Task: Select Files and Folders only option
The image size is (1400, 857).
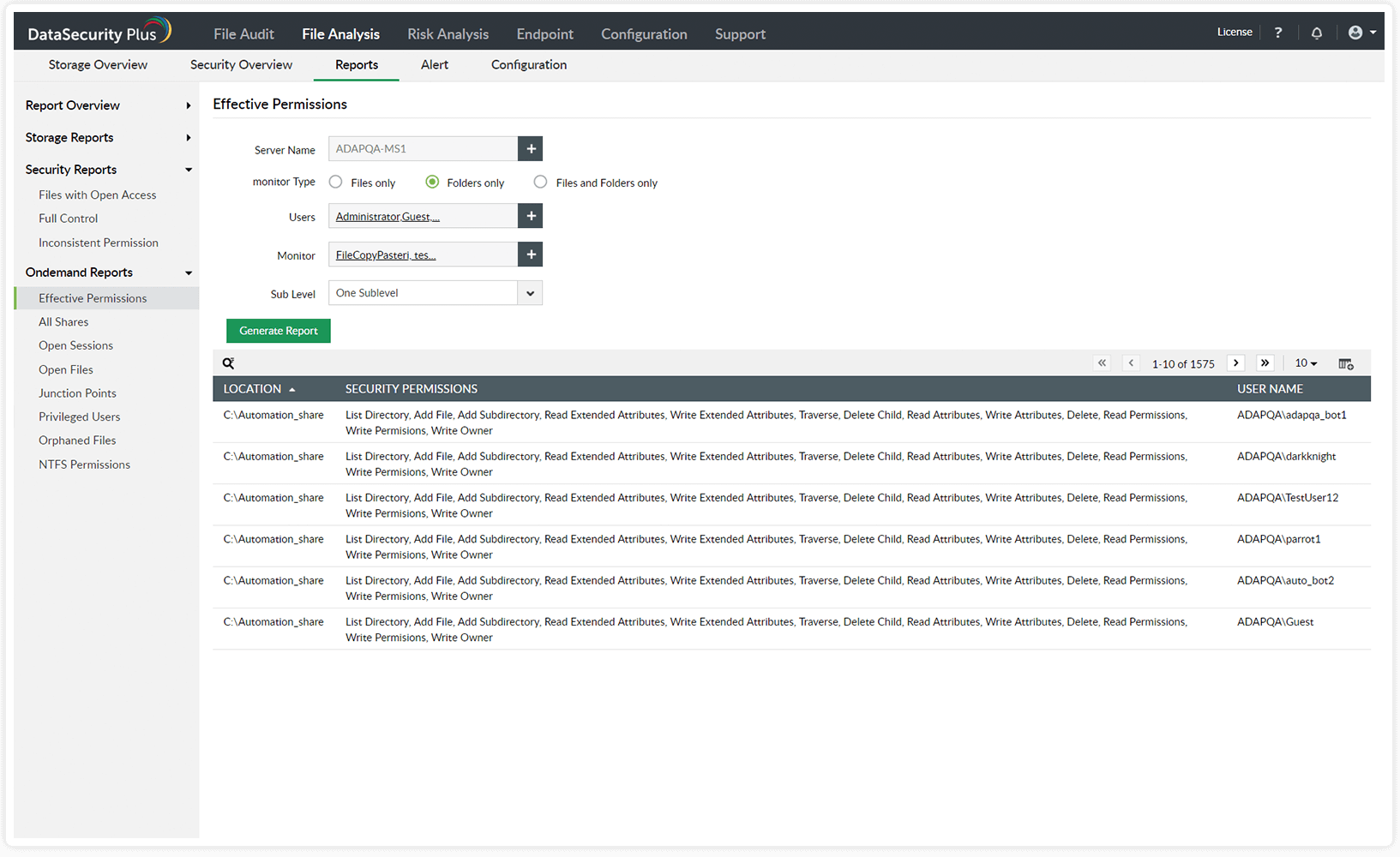Action: 540,182
